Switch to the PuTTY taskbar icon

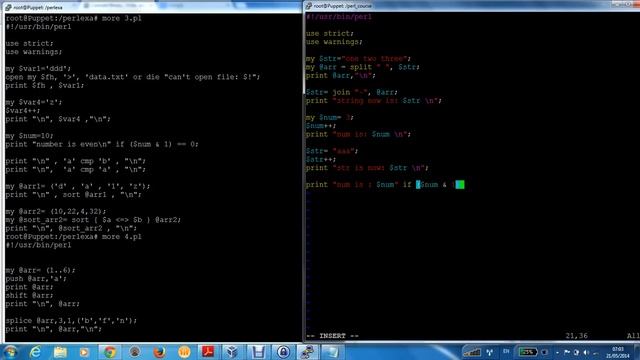click(x=307, y=352)
